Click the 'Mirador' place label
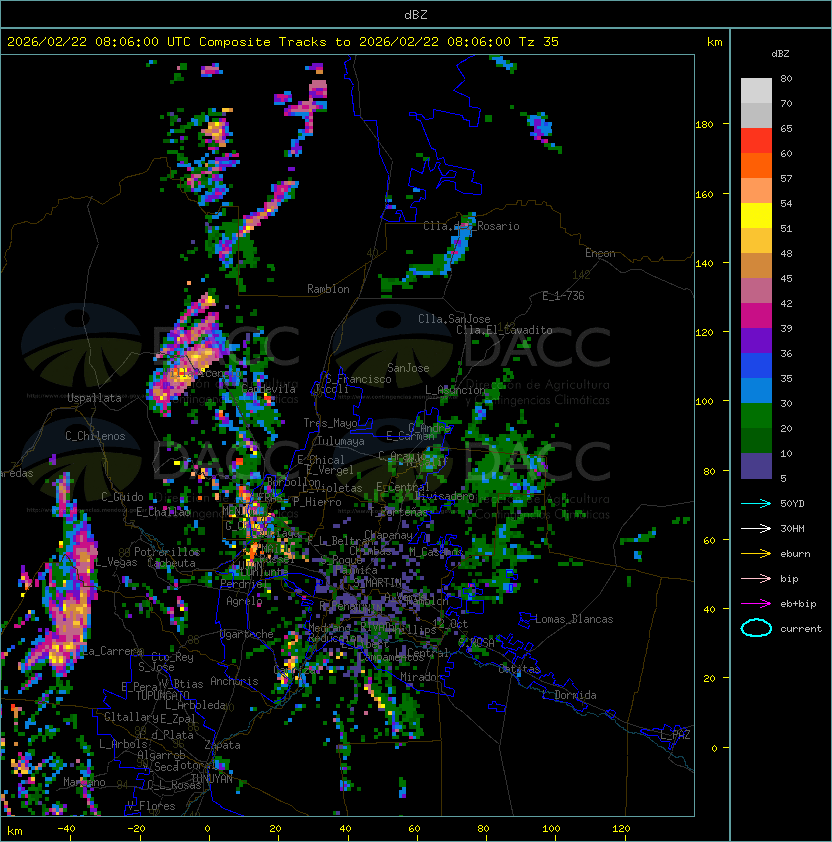This screenshot has height=842, width=832. coord(421,678)
